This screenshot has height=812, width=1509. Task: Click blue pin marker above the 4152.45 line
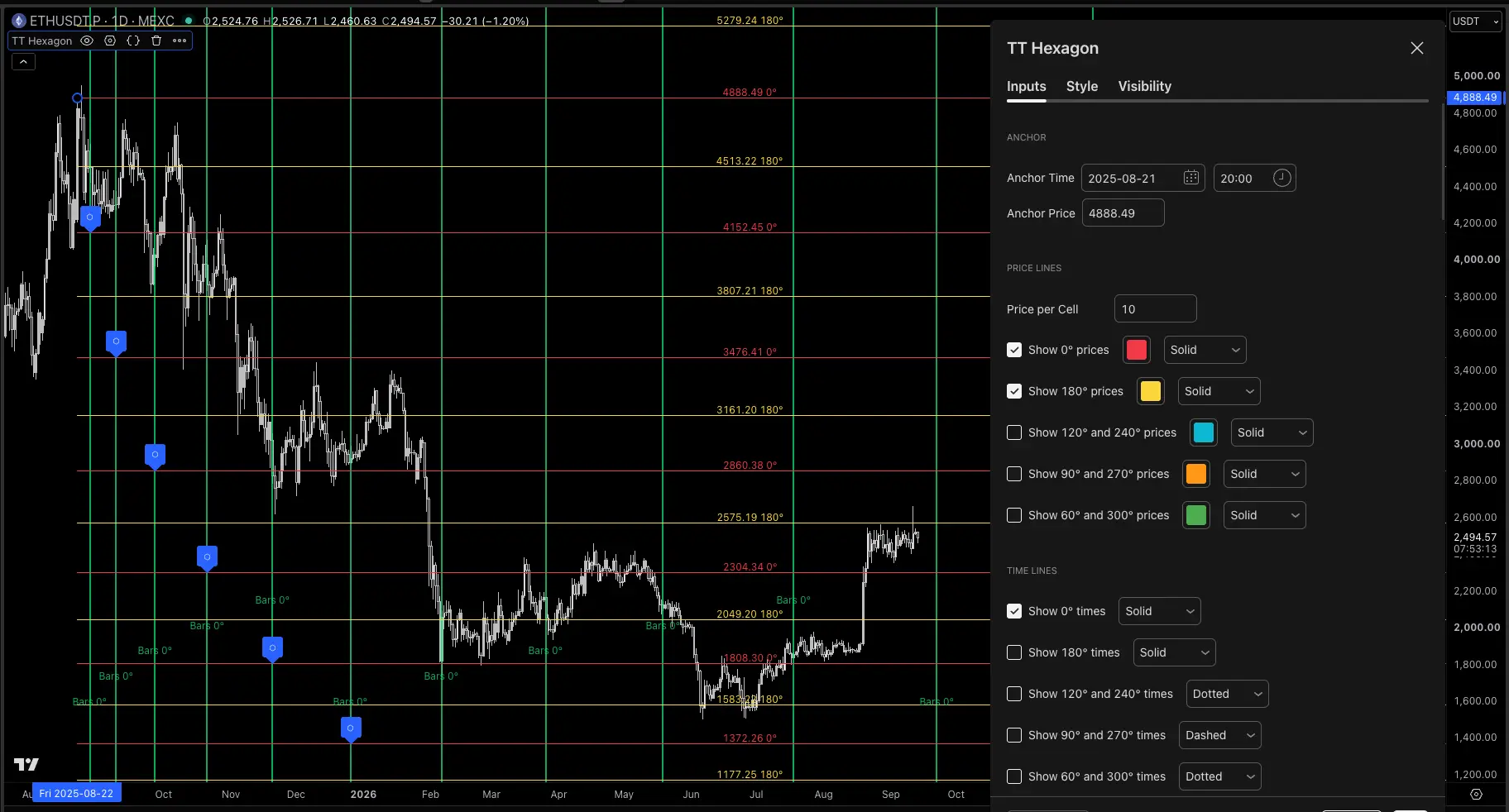(x=90, y=218)
